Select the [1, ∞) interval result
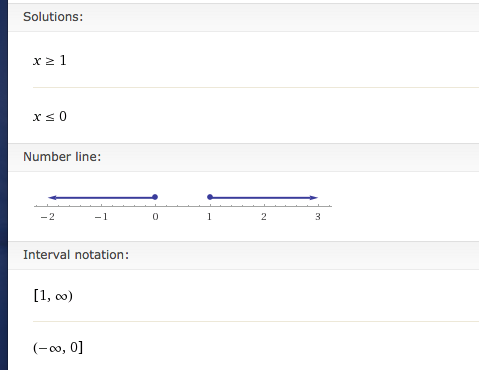The width and height of the screenshot is (479, 370). point(53,296)
